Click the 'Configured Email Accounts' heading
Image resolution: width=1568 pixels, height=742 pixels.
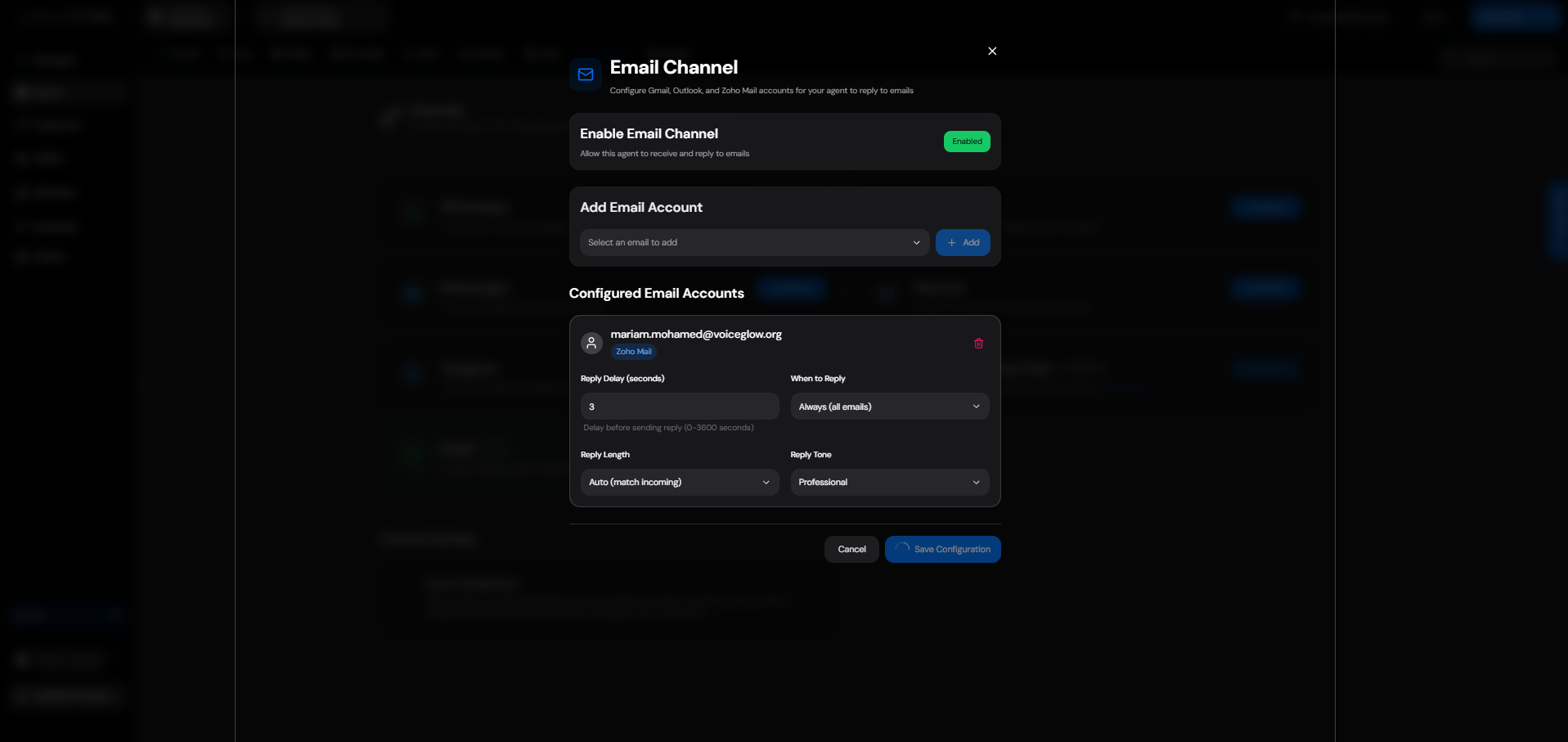tap(657, 294)
